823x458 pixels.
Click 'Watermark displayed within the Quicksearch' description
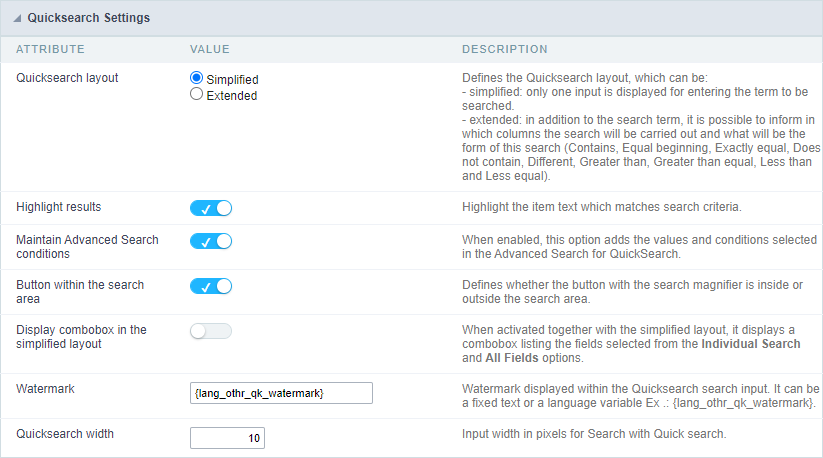[640, 396]
